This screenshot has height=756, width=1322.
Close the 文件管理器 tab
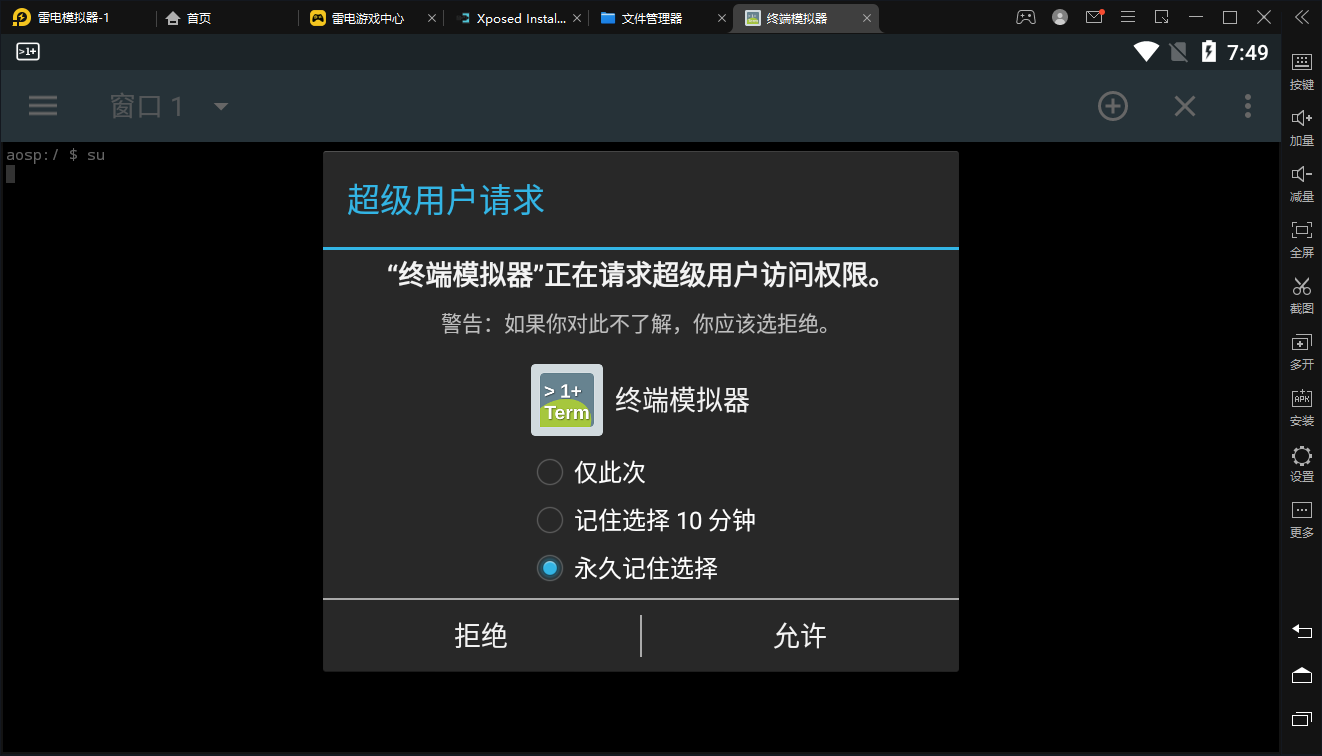tap(722, 18)
